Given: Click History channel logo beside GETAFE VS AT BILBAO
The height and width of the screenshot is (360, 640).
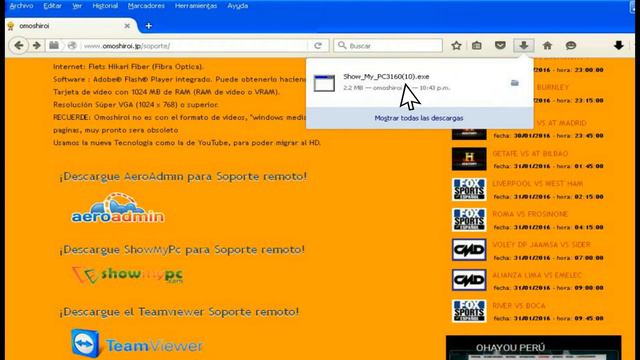Looking at the screenshot, I should (469, 159).
